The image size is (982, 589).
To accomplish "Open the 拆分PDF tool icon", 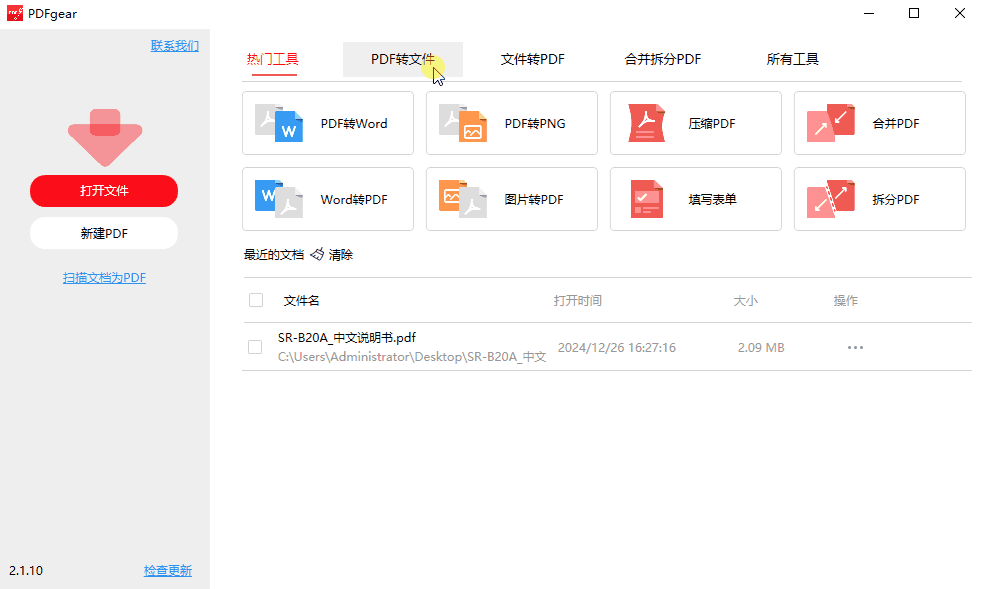I will (x=831, y=200).
